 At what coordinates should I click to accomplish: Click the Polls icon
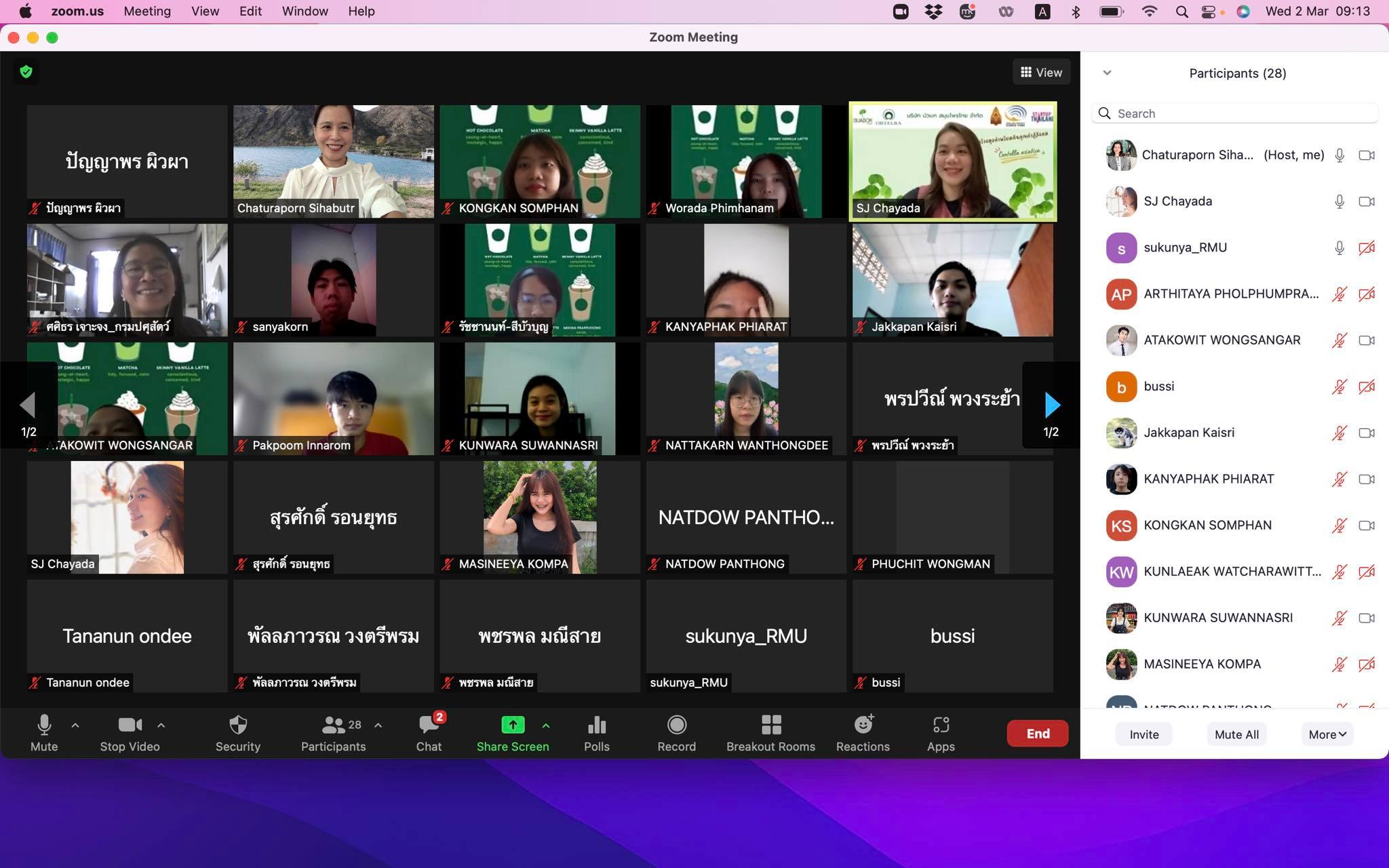click(x=596, y=732)
